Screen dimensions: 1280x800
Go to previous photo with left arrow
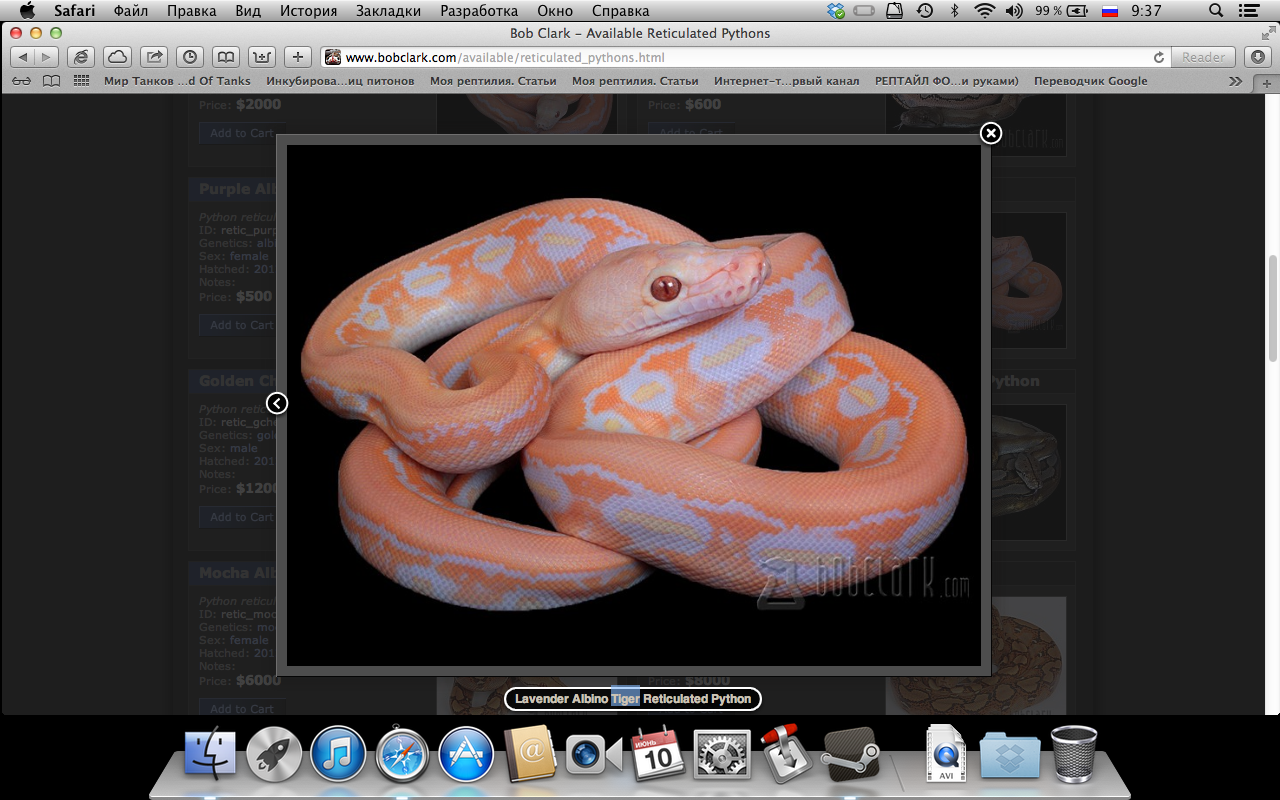coord(277,403)
